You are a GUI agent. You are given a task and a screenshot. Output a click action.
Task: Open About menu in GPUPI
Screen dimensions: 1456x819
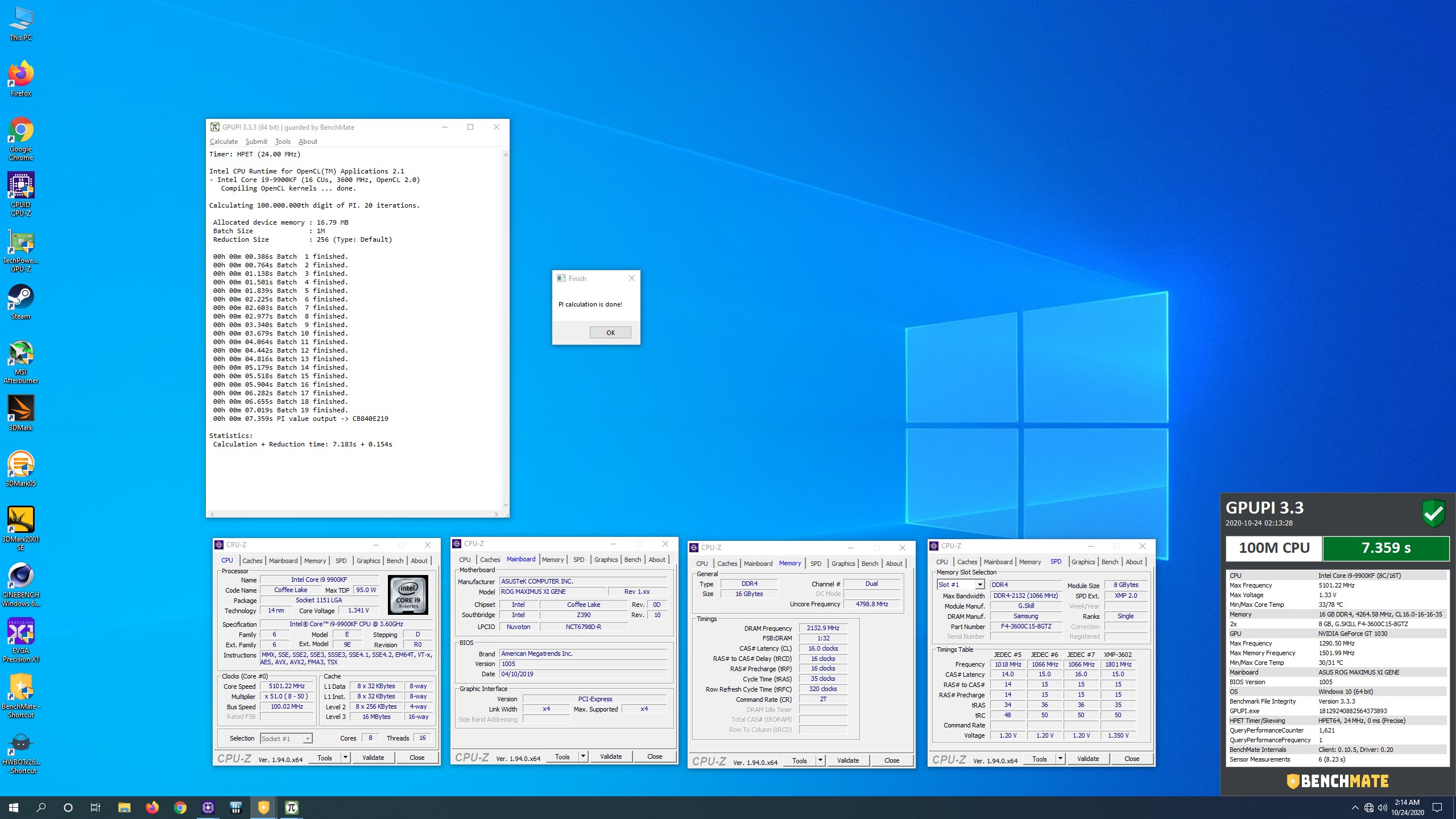coord(308,142)
